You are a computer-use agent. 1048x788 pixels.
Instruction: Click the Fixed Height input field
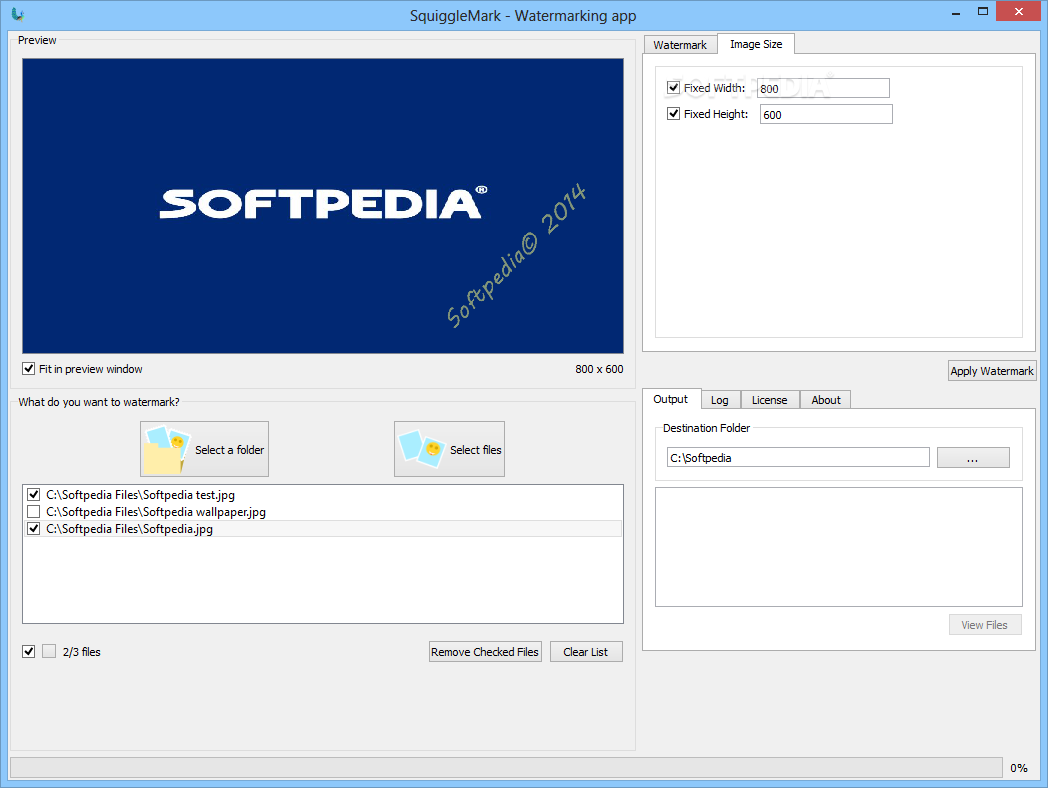point(825,114)
